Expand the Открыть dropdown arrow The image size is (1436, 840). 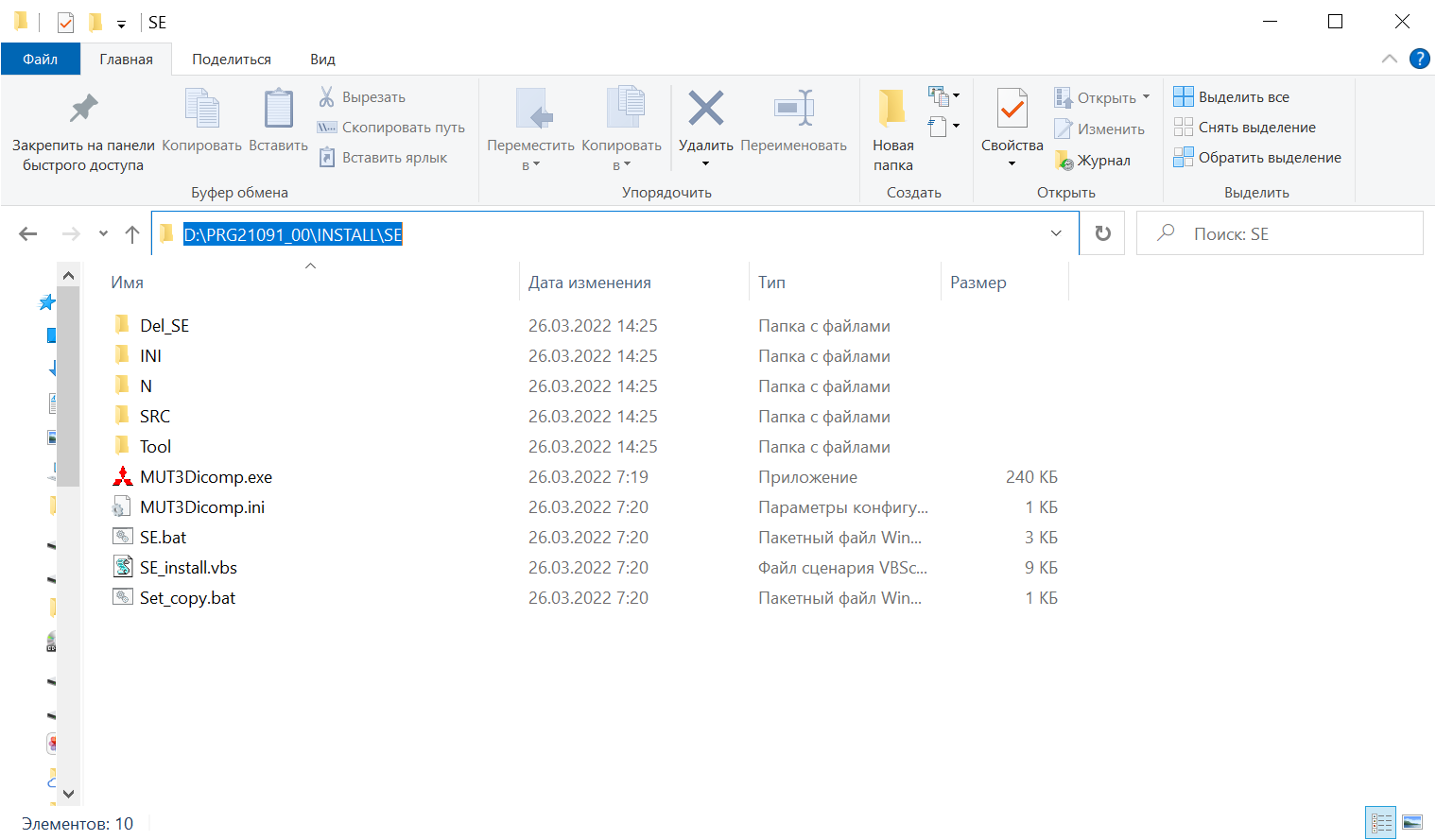point(1146,97)
